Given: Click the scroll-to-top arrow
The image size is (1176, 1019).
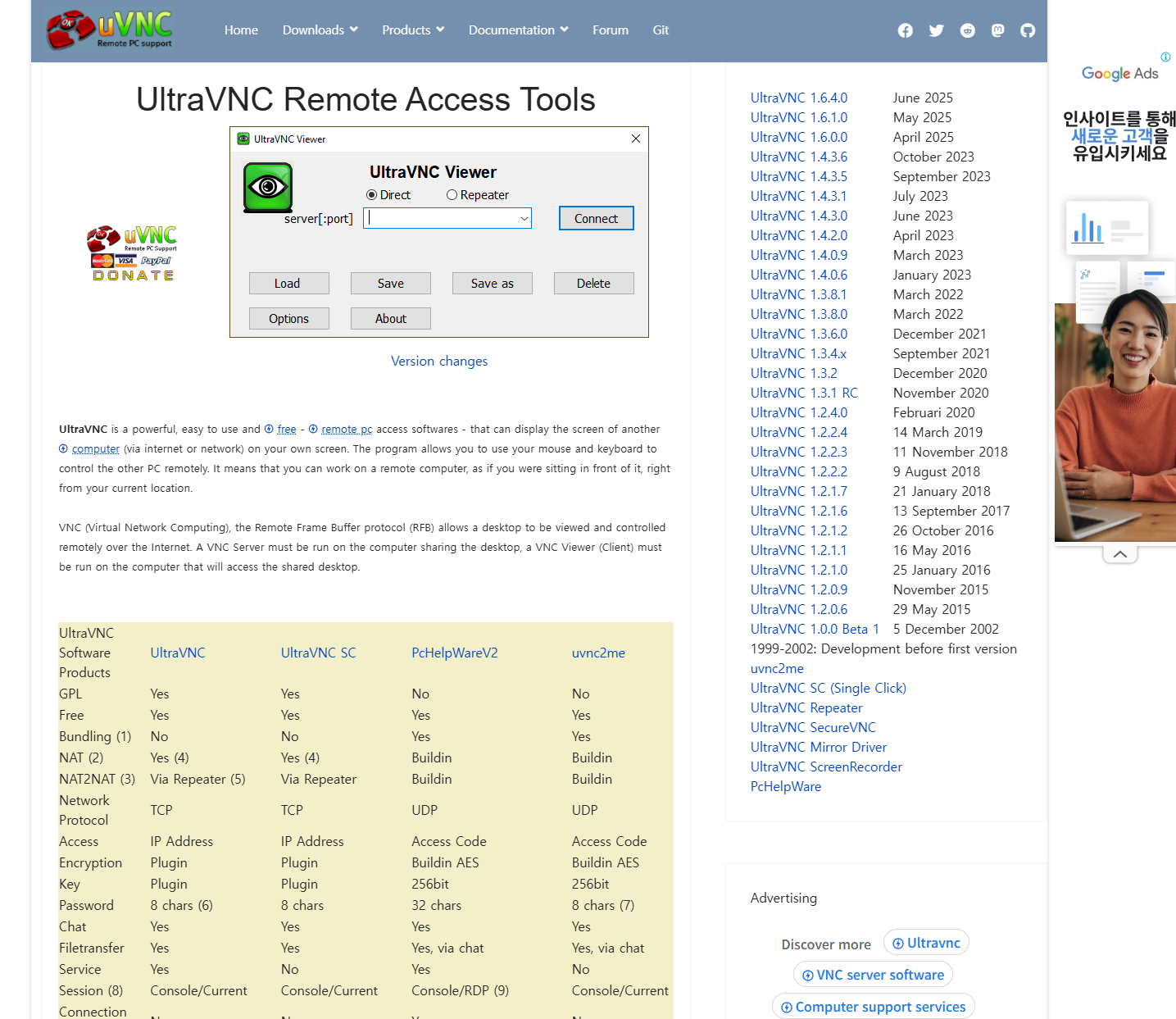Looking at the screenshot, I should point(1120,553).
